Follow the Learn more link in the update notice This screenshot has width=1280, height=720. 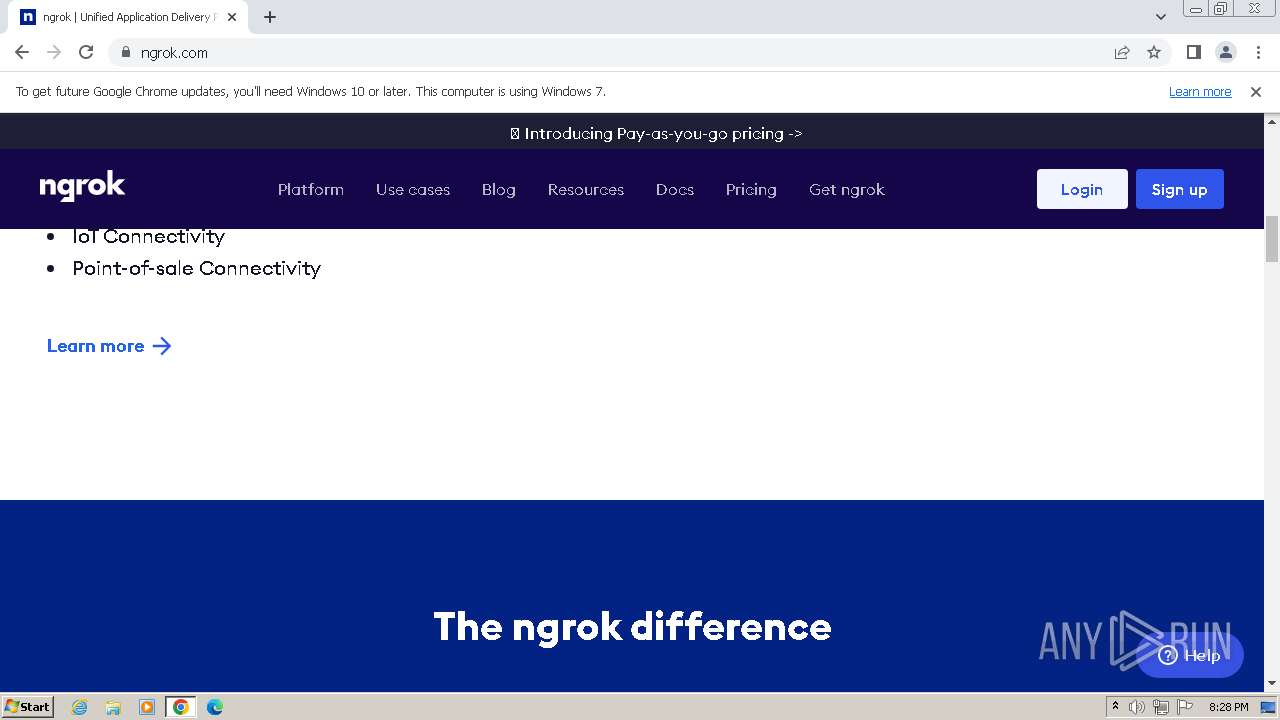[1200, 92]
